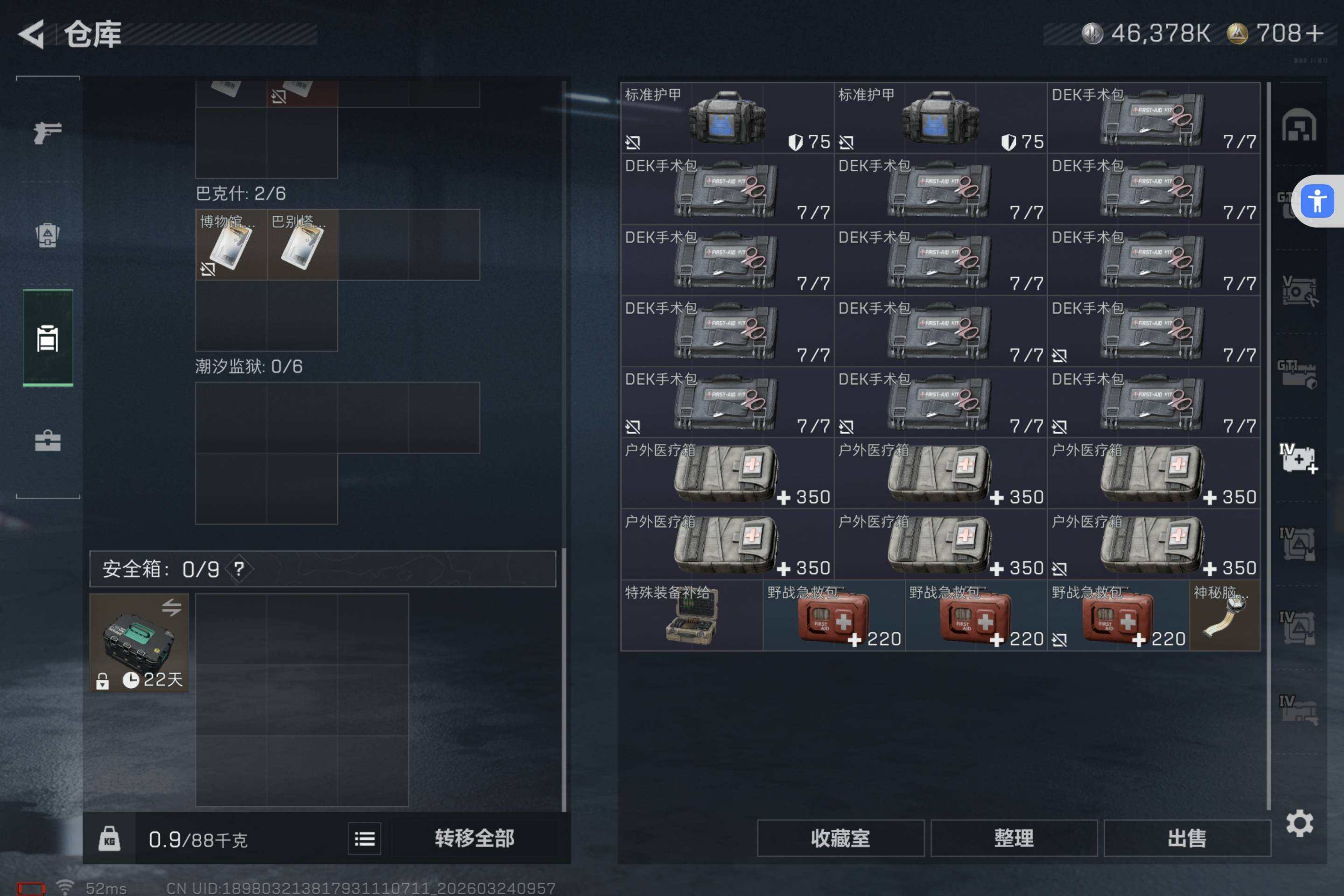Go back using the arrow beside 仓库

(x=31, y=34)
